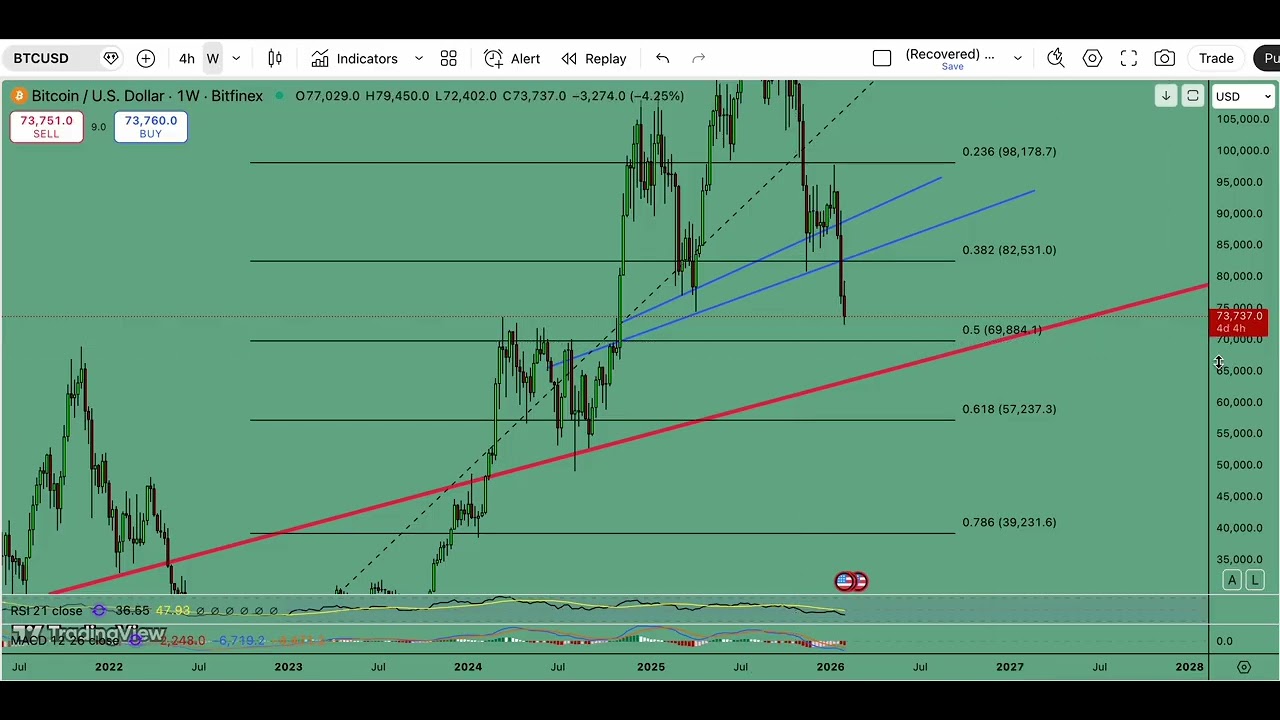This screenshot has height=720, width=1280.
Task: Click the 73,760.0 BUY button
Action: coord(150,126)
